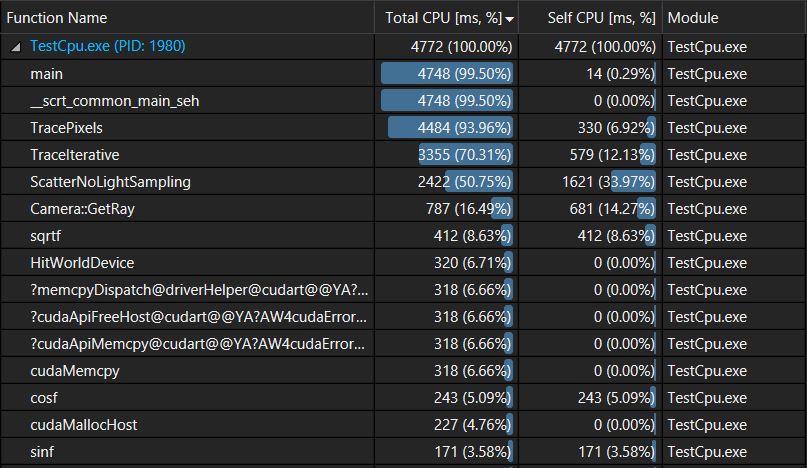Viewport: 807px width, 468px height.
Task: Click sinf's Total CPU value 171 (3.58%)
Action: [x=472, y=452]
